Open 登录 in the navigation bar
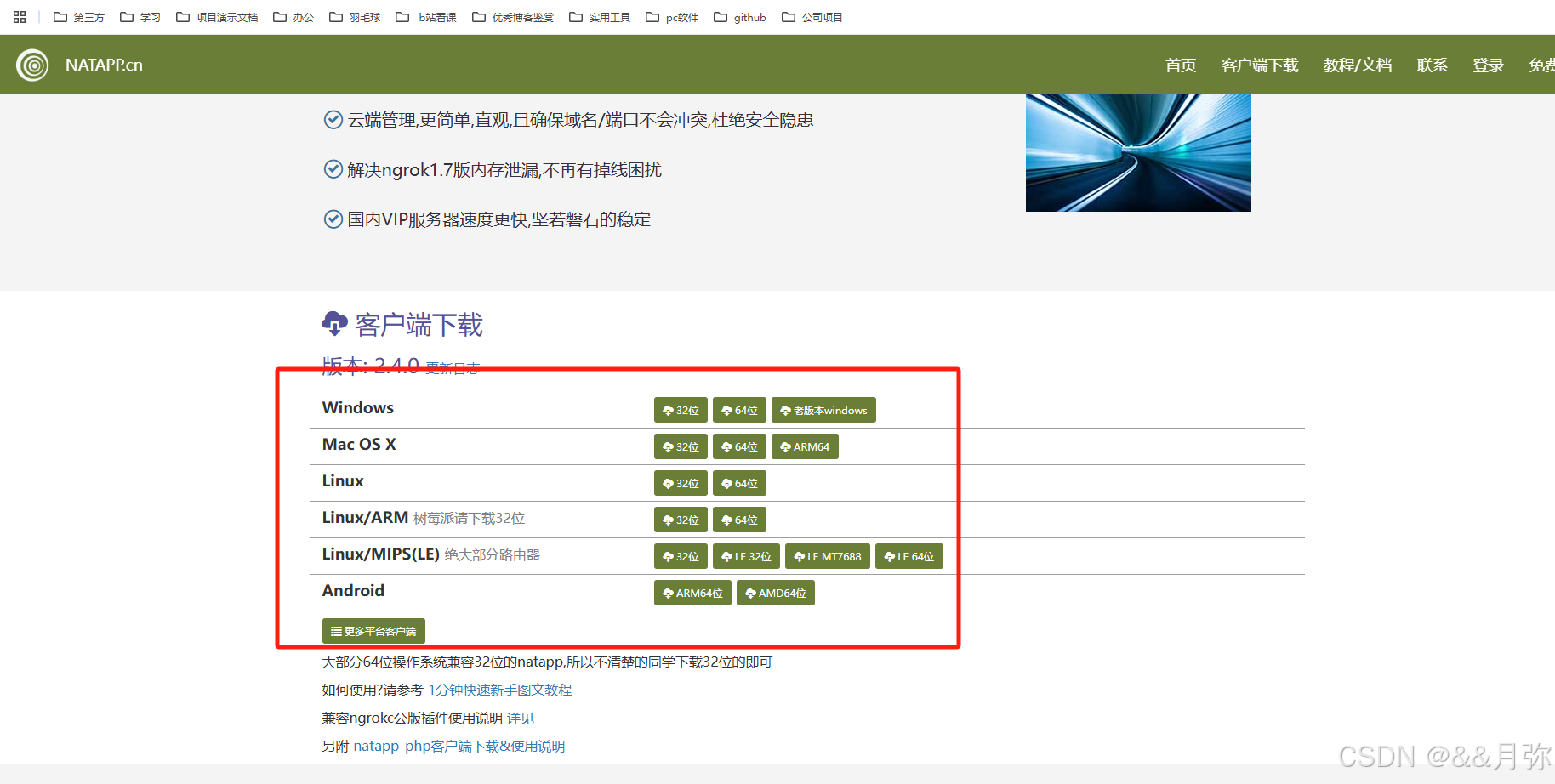Screen dimensions: 1555x784 click(1489, 65)
